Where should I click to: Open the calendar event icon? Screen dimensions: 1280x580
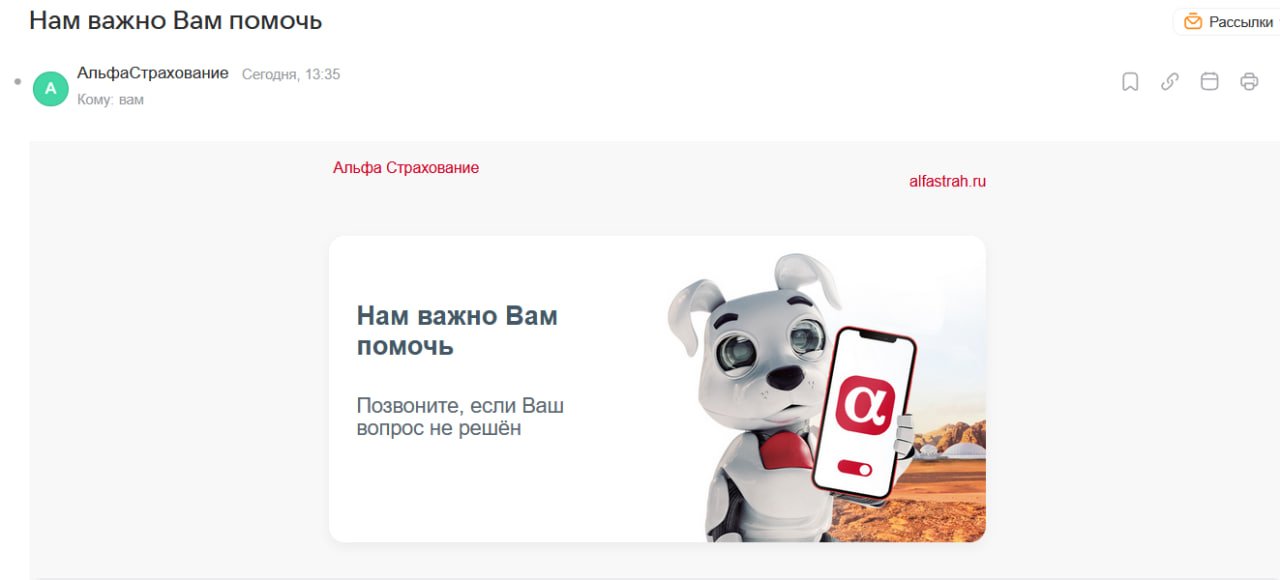1209,82
